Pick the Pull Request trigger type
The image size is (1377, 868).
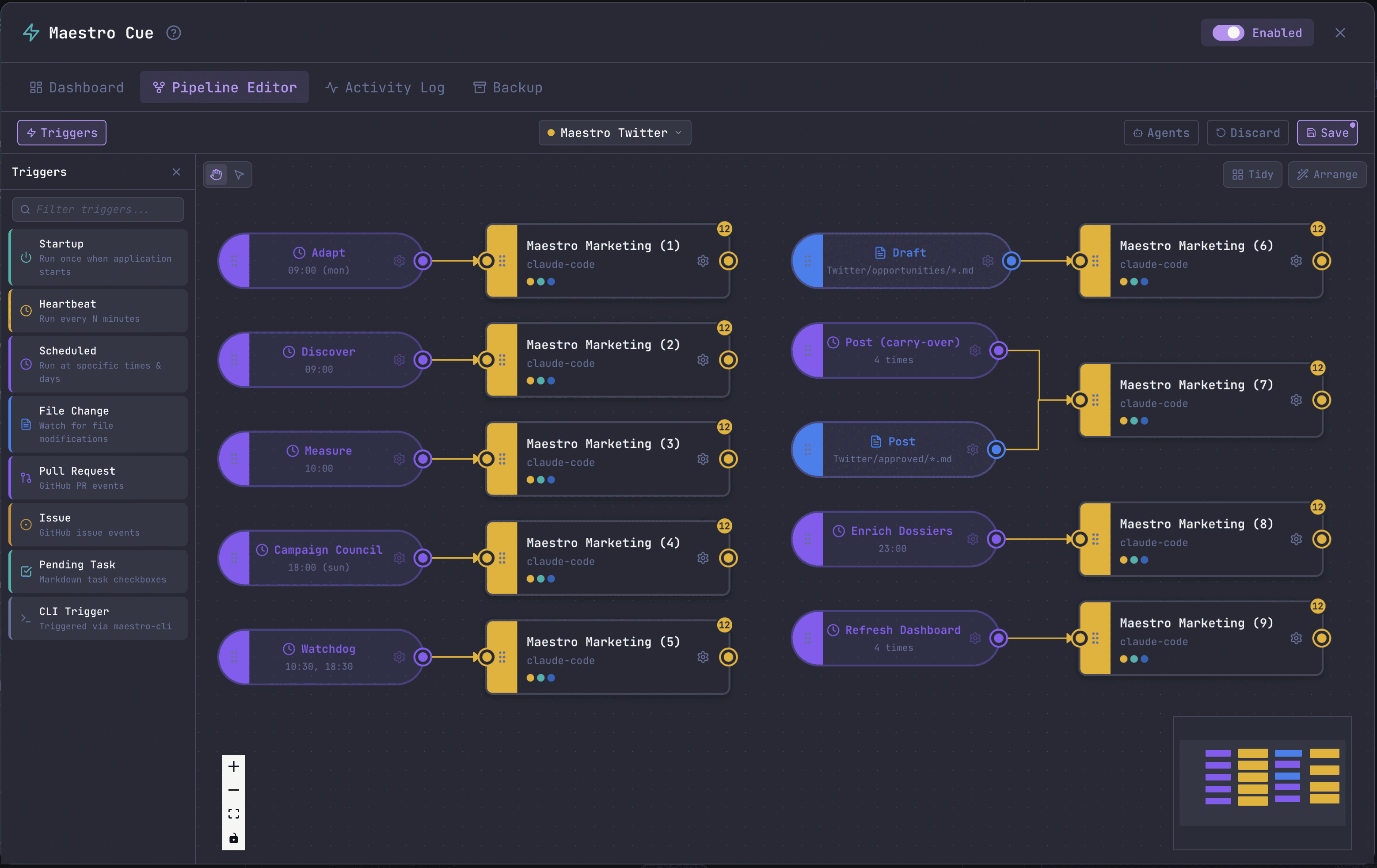point(98,477)
